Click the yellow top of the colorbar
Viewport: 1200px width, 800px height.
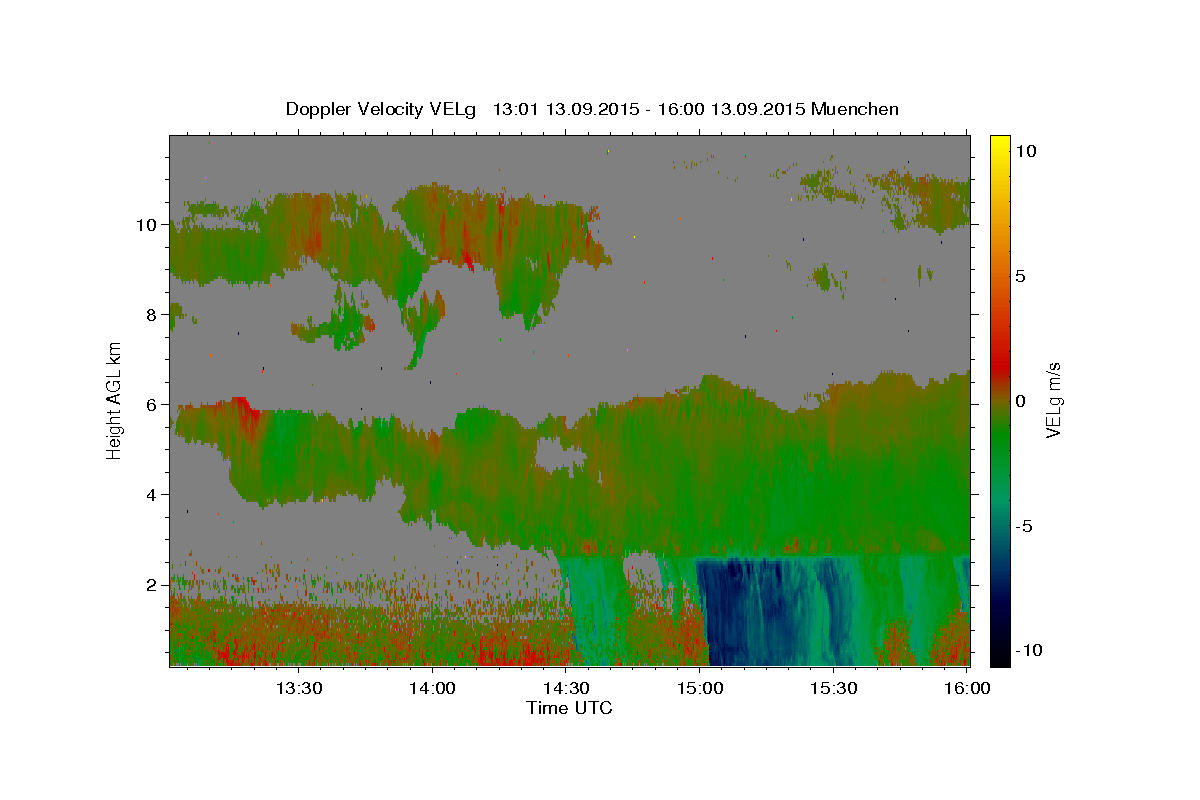(x=1000, y=145)
